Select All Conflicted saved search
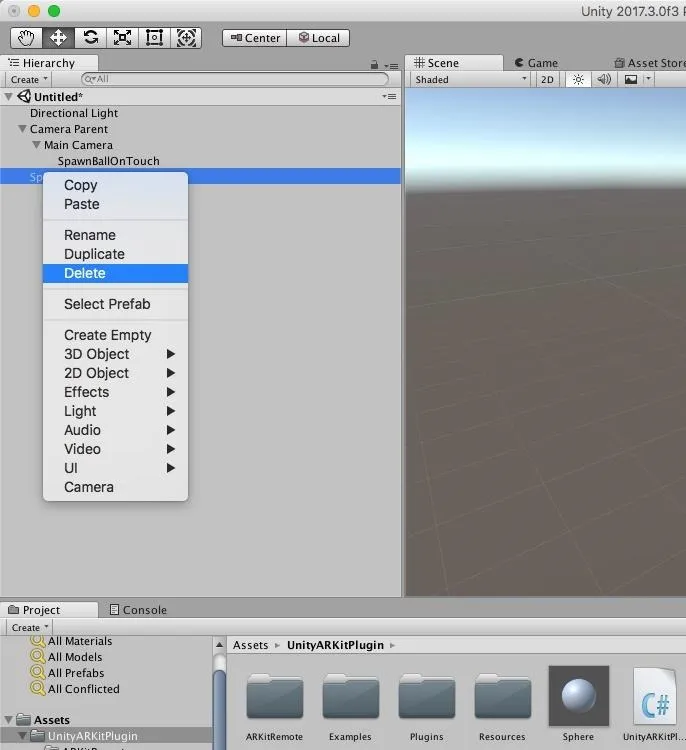This screenshot has height=750, width=686. point(83,689)
